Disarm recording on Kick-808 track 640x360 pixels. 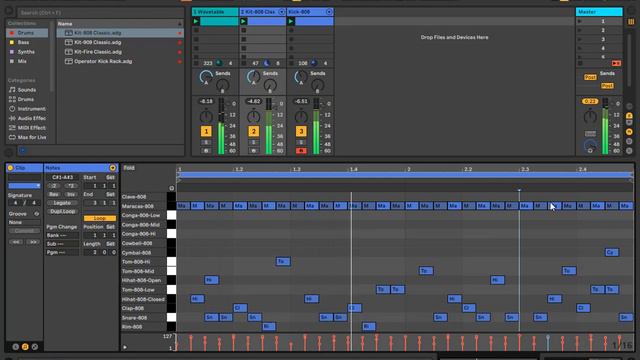[x=301, y=151]
